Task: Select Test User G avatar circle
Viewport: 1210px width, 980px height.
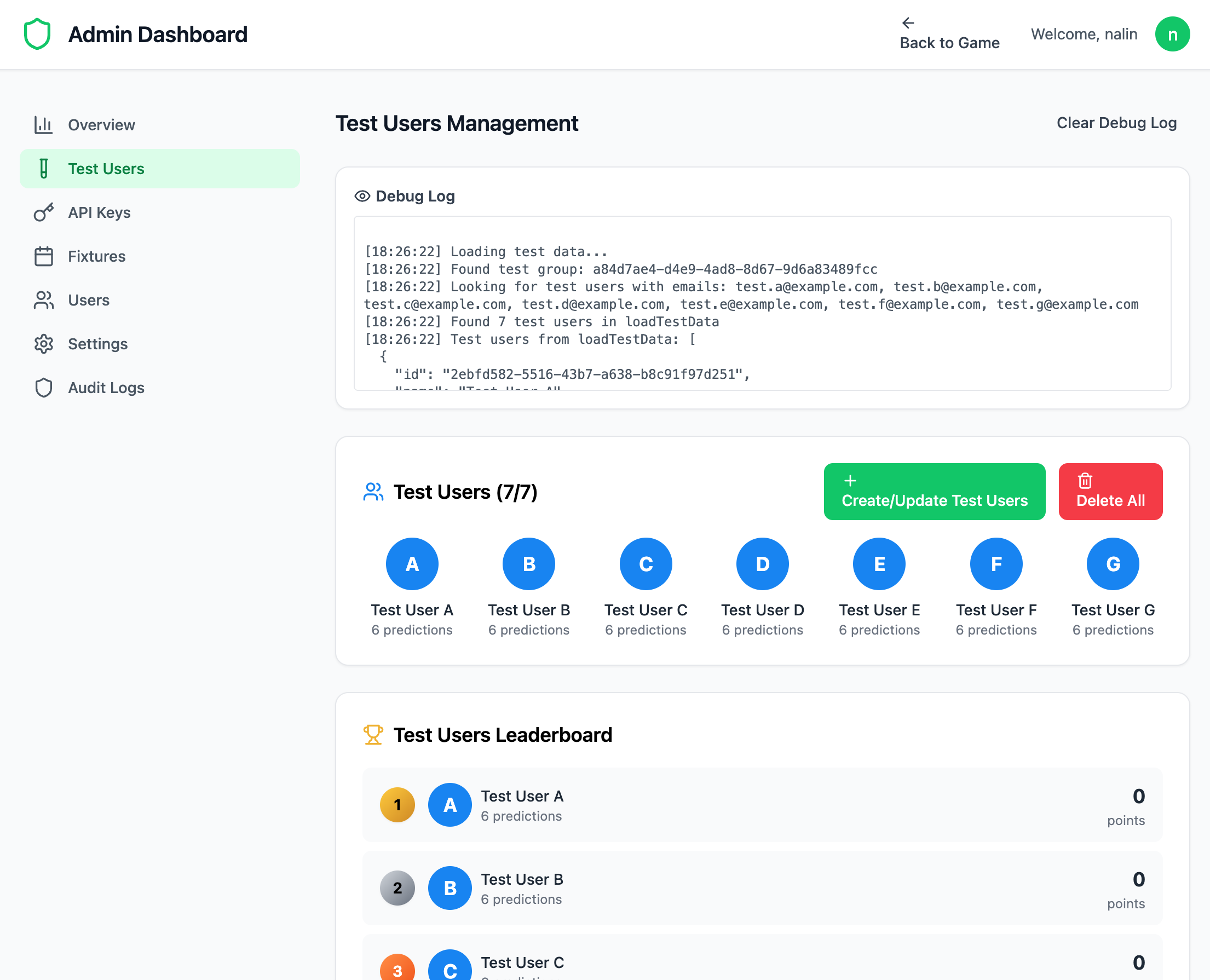Action: [x=1113, y=564]
